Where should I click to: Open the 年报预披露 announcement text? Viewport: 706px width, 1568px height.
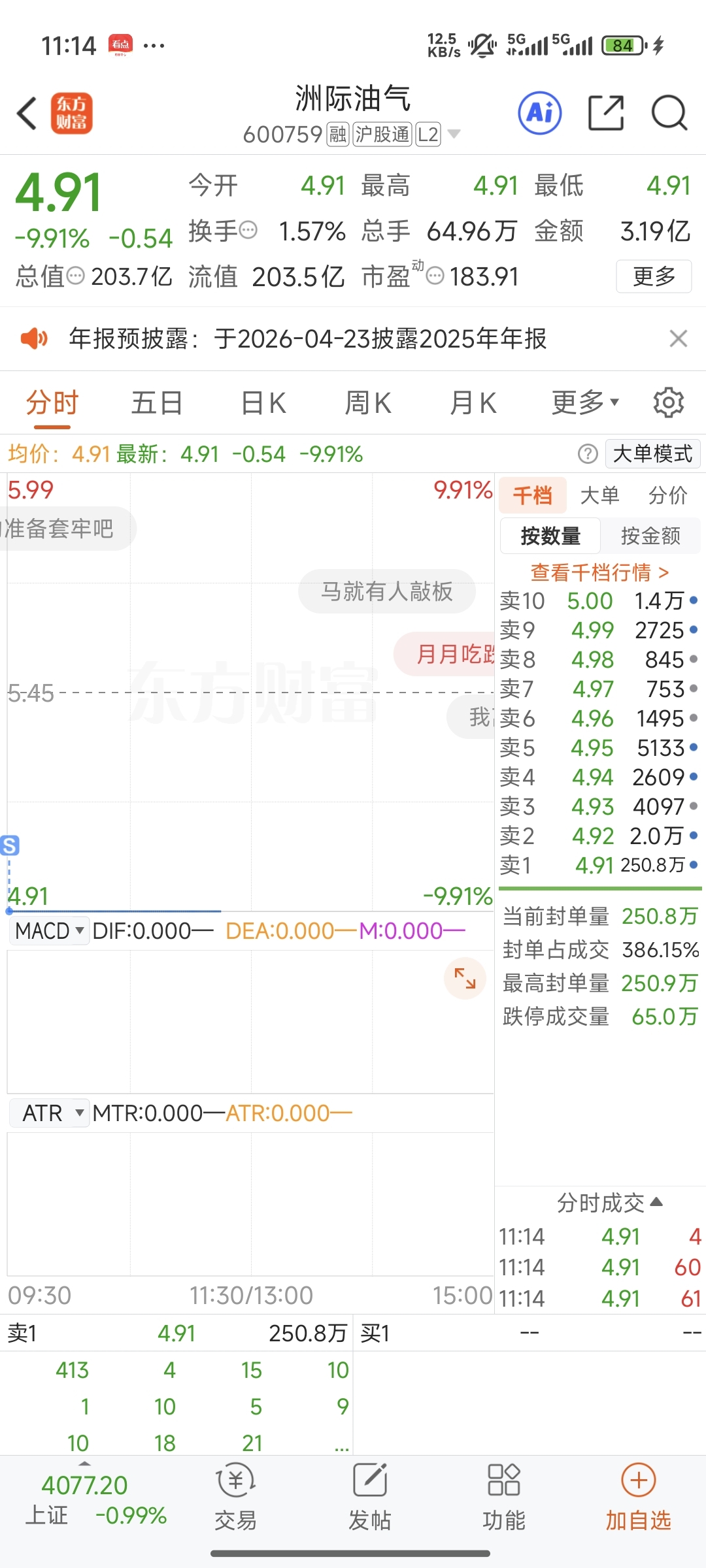click(308, 338)
